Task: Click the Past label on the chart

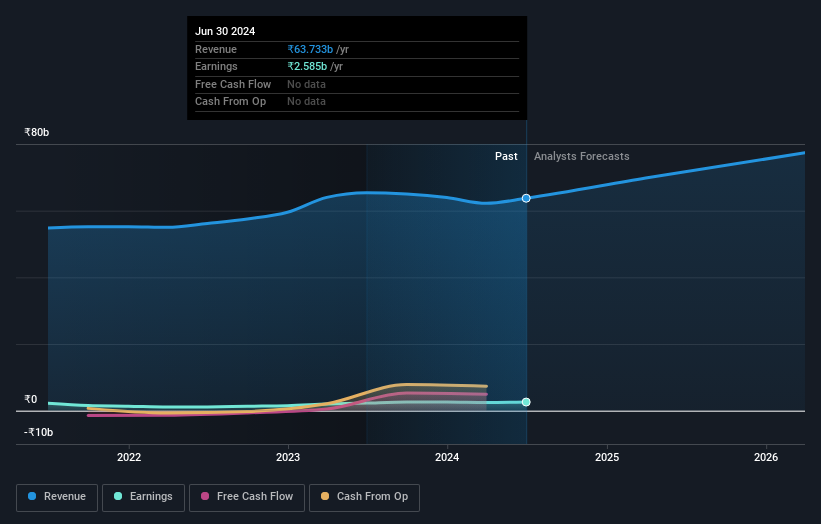Action: 506,157
